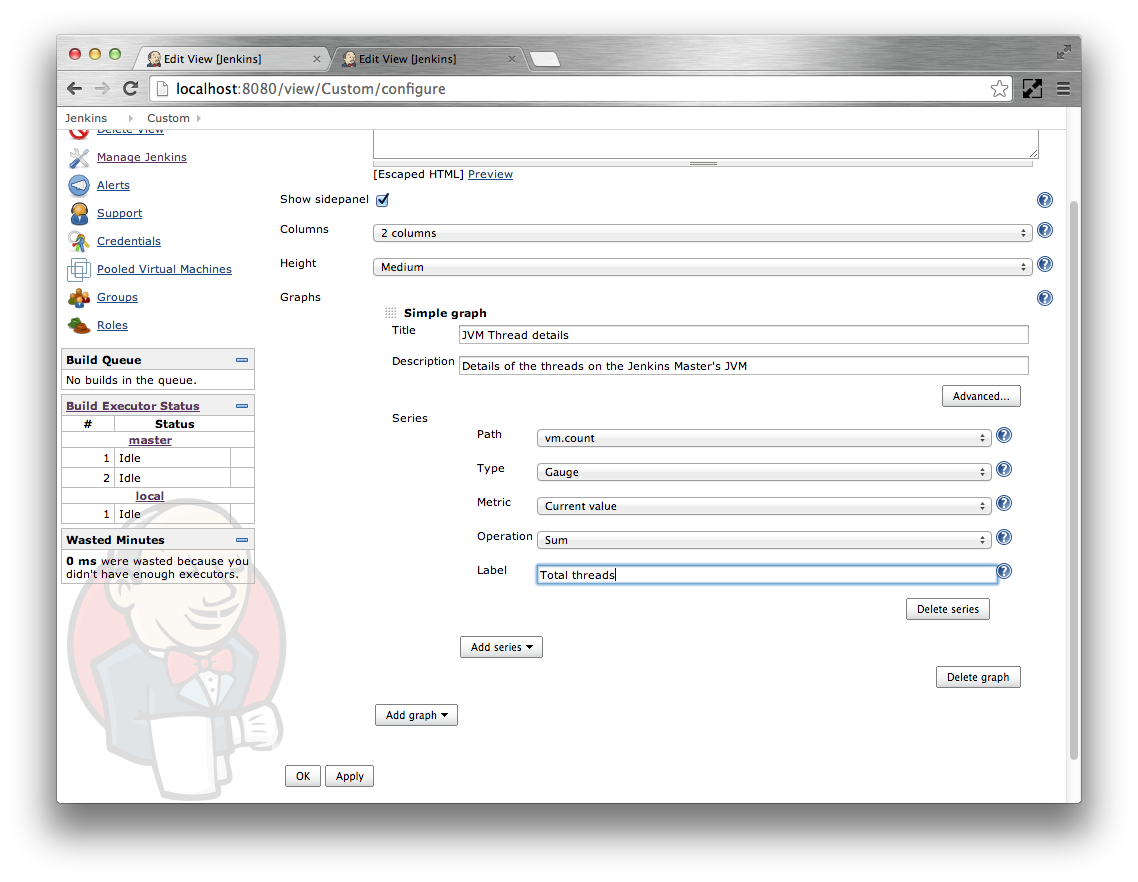Click the Manage Jenkins wrench icon

[78, 158]
